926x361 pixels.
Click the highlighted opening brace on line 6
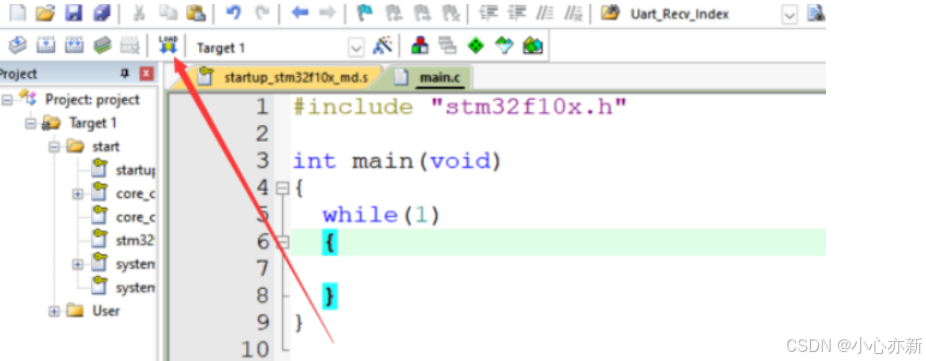click(330, 243)
